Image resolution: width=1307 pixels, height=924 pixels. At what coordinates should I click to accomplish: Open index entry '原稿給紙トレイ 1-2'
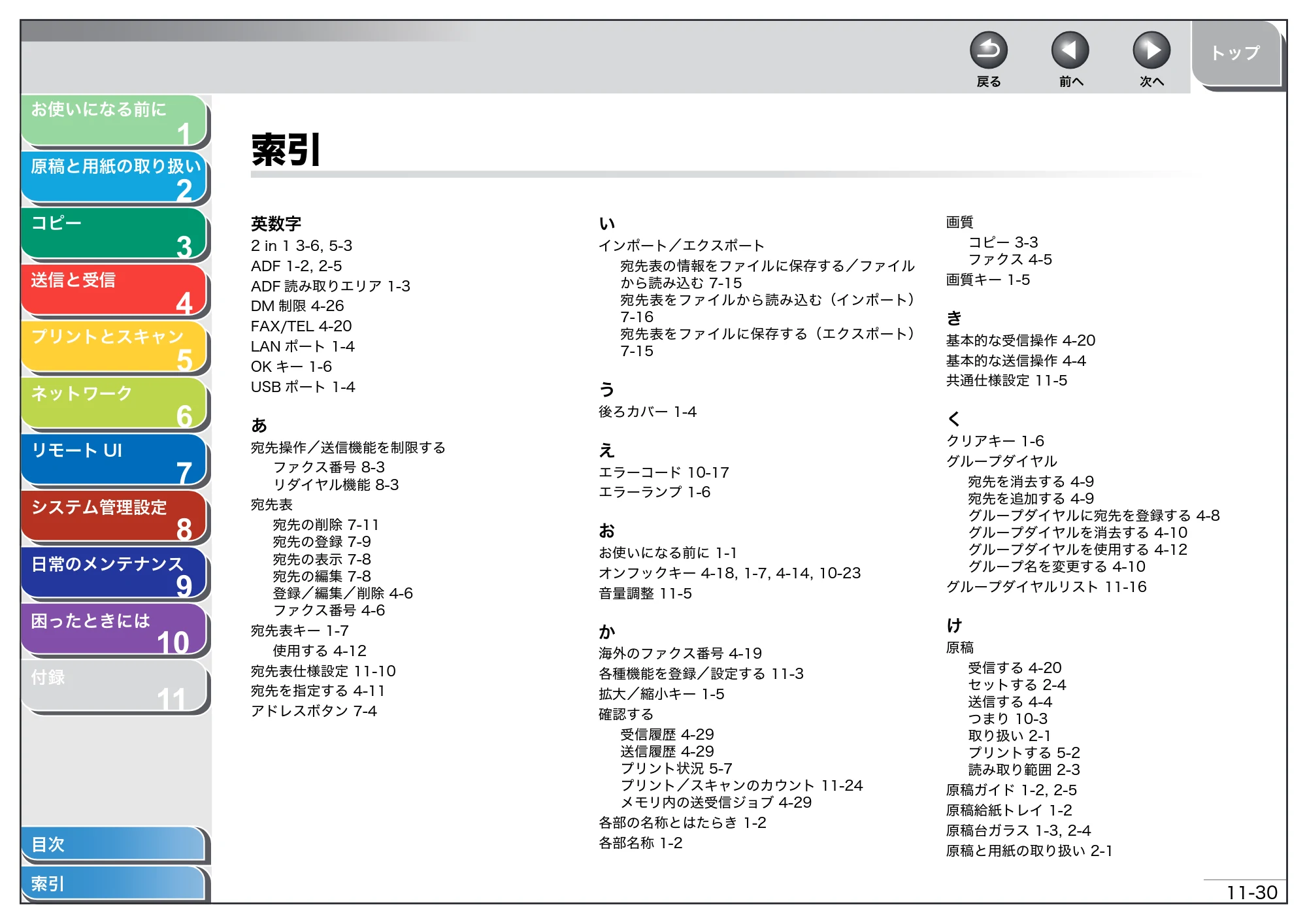[x=1010, y=810]
